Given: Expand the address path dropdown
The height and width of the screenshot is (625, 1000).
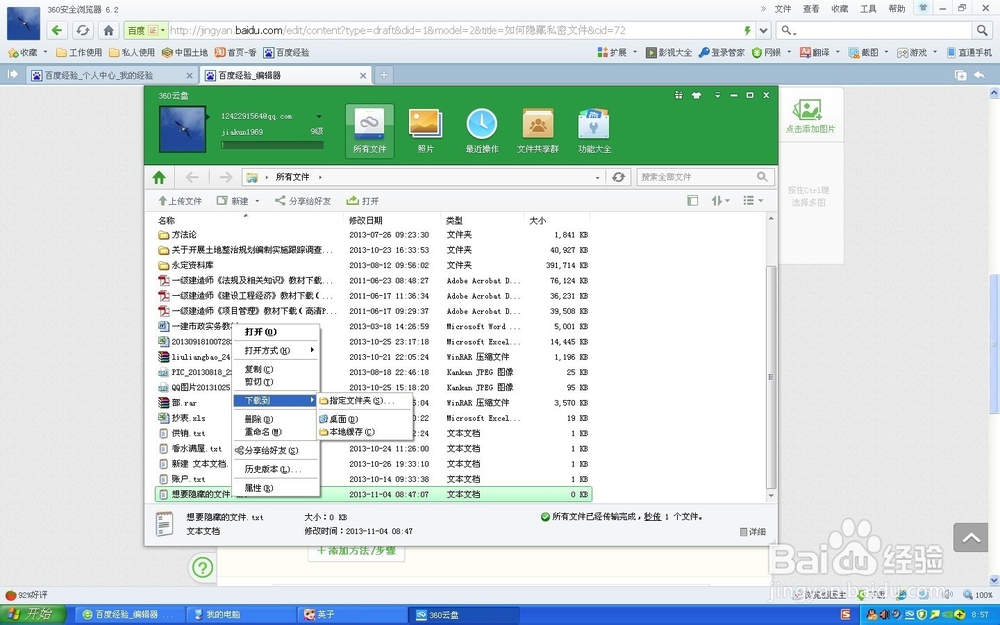Looking at the screenshot, I should (x=597, y=177).
